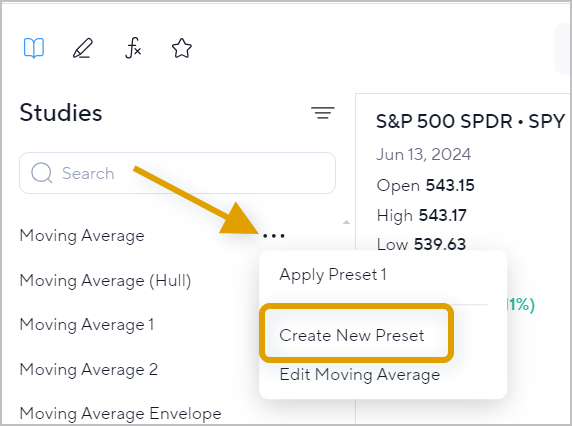Select the pencil drawing tools icon
The height and width of the screenshot is (426, 572).
[83, 48]
